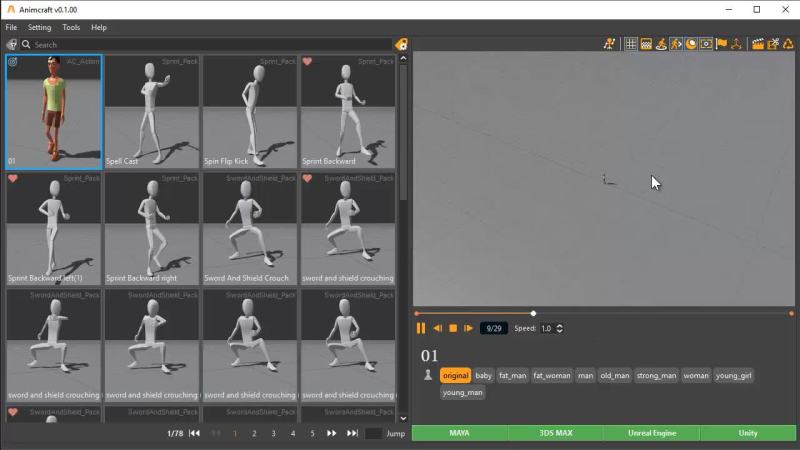Toggle the heart on the favorited sword and shield crouching thumbnail
Viewport: 800px width, 450px height.
pos(307,178)
